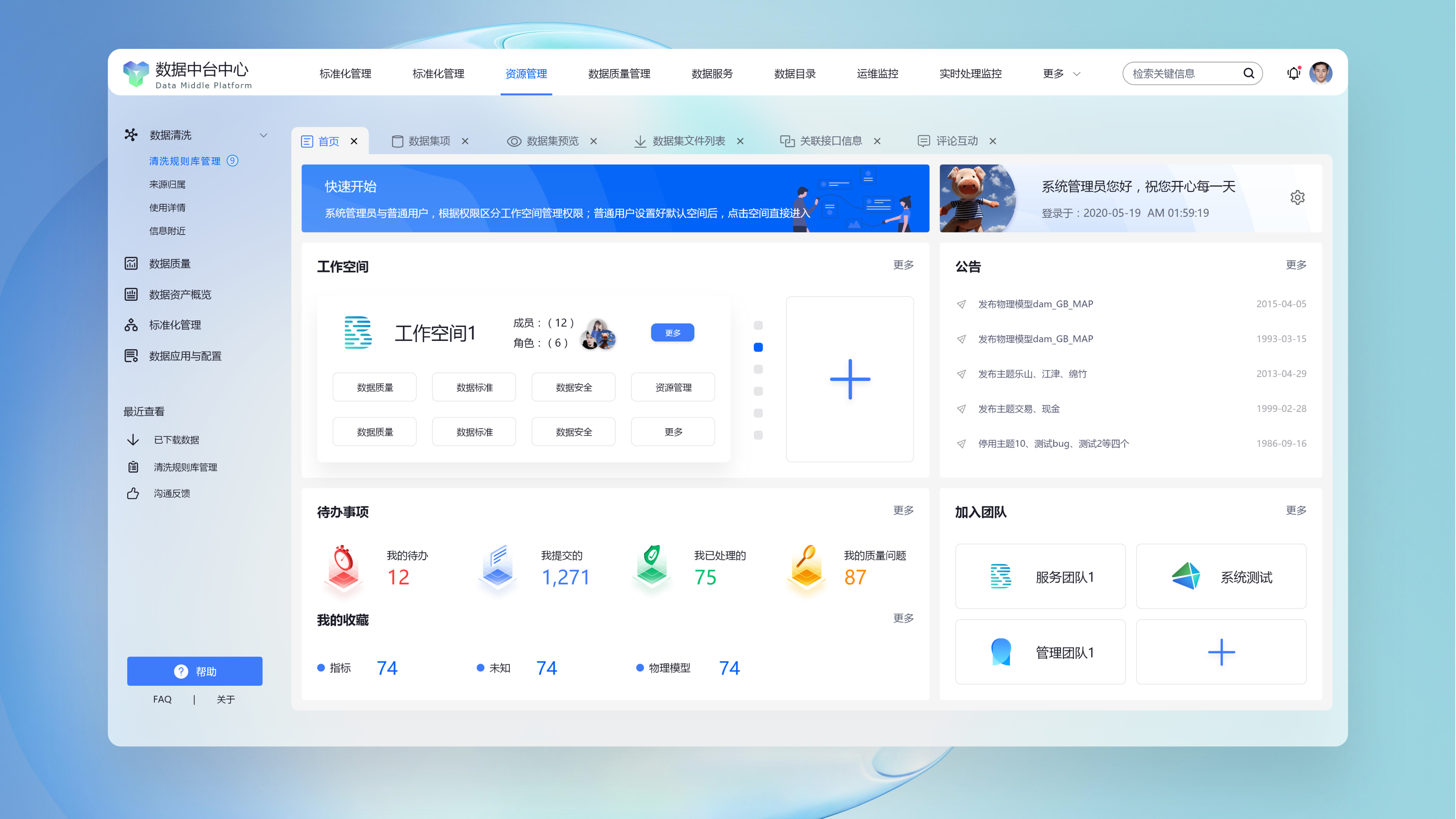
Task: Click the 更多 button on 工作空间1 card
Action: point(672,332)
